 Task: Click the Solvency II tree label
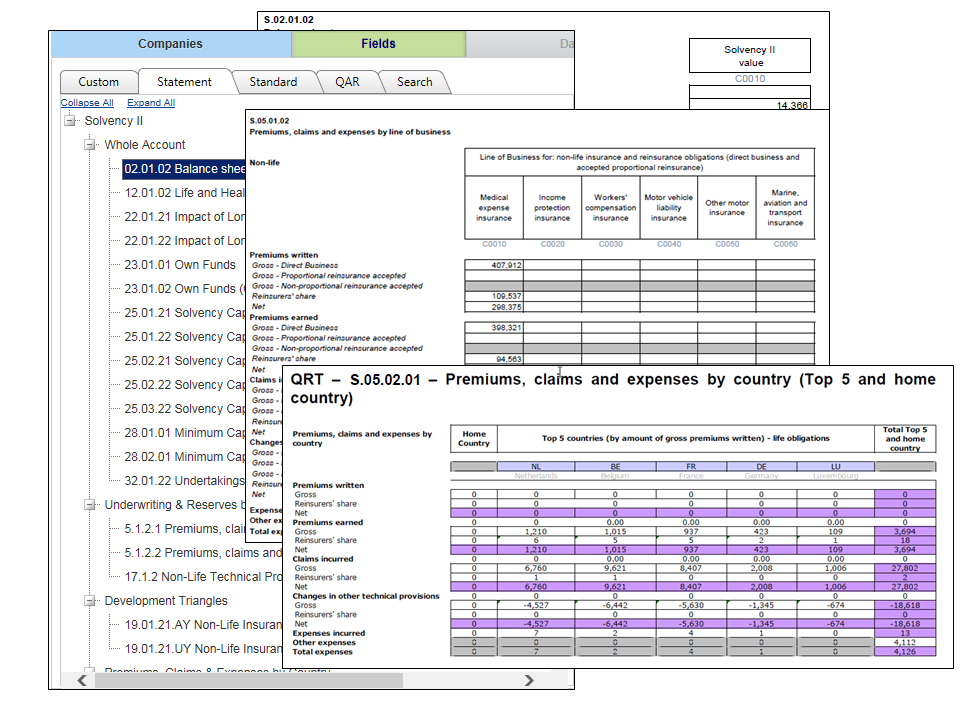pos(114,121)
